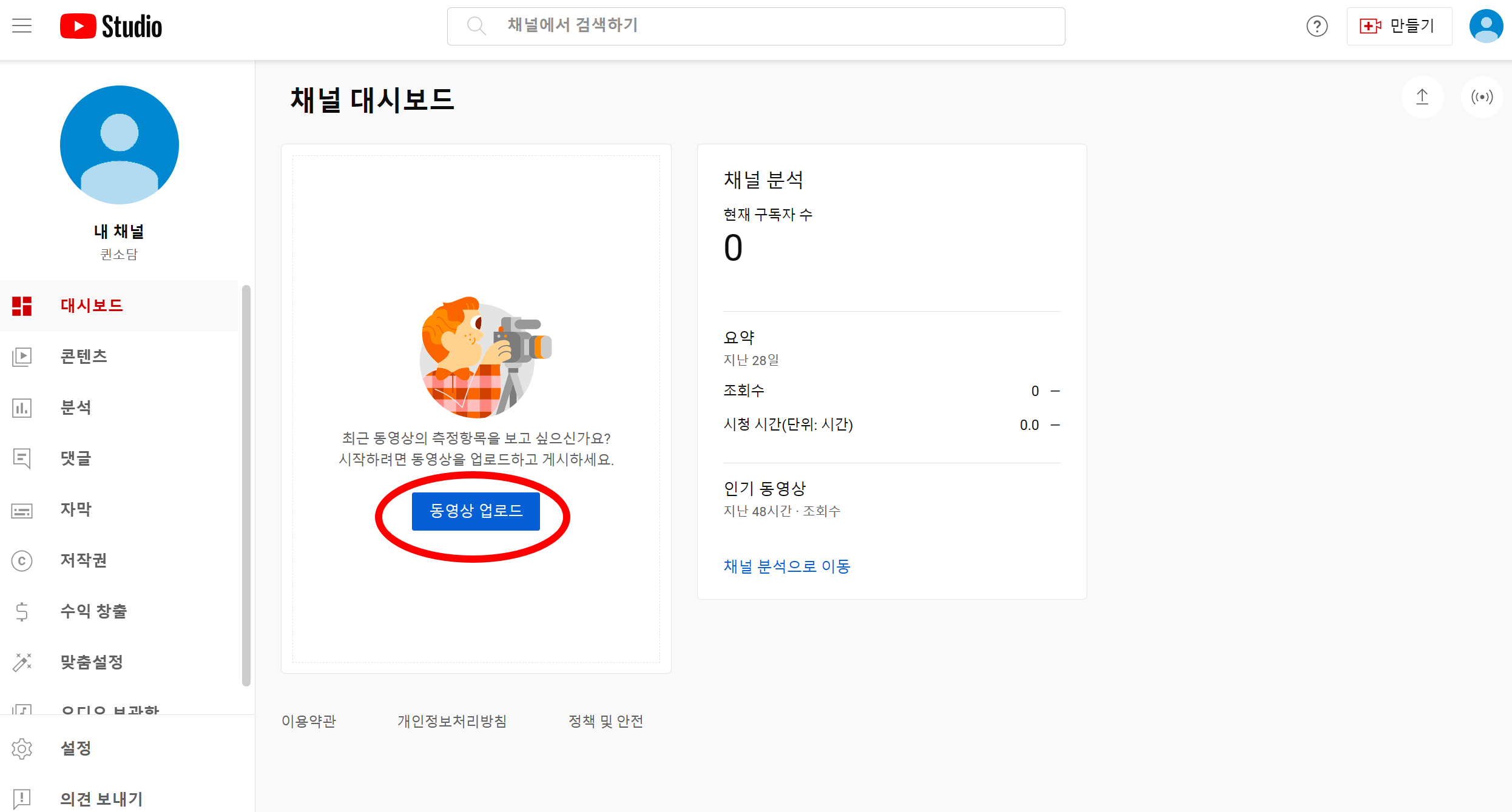1512x812 pixels.
Task: Open the hamburger navigation menu
Action: point(22,25)
